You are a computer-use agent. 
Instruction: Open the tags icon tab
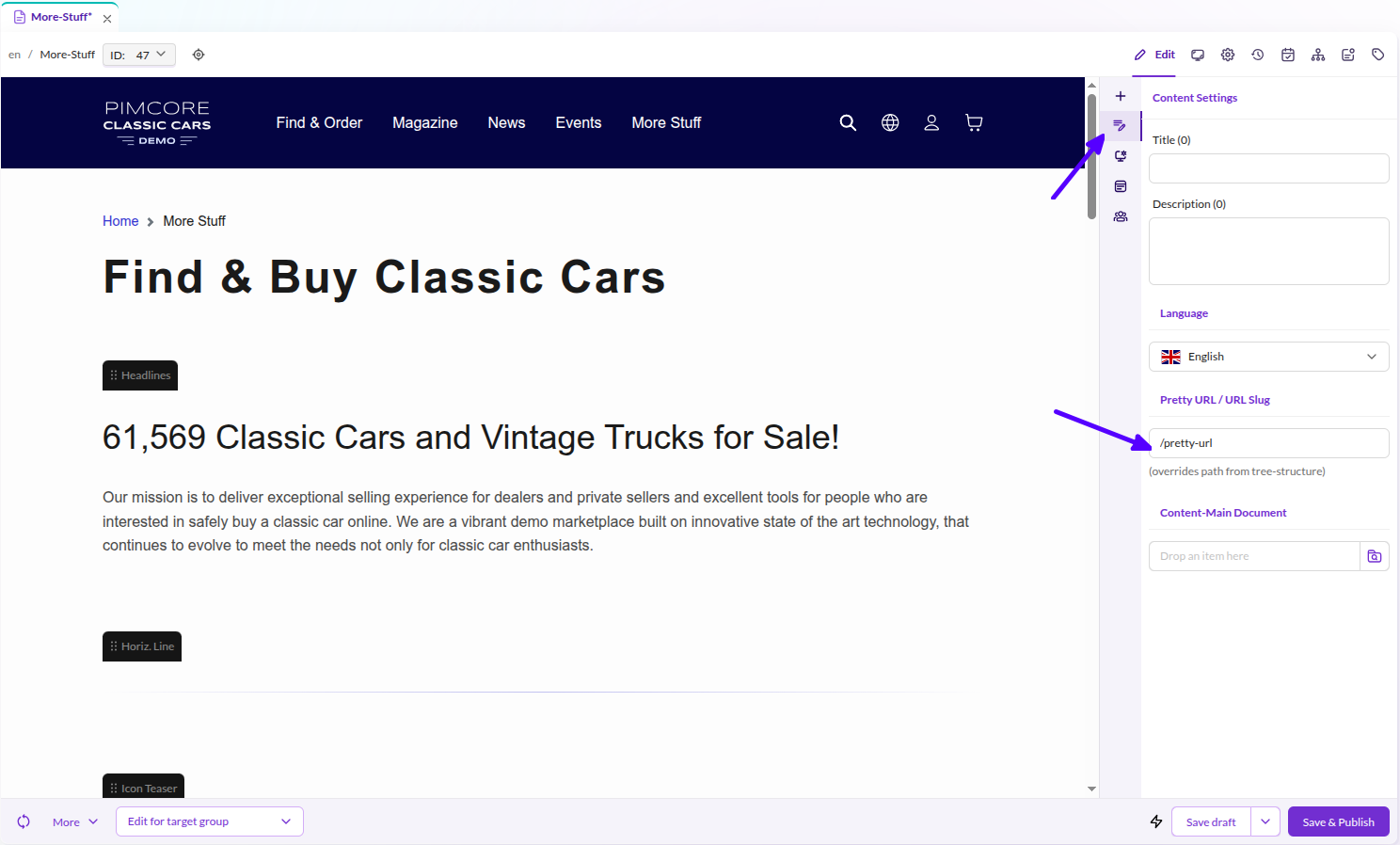point(1378,55)
